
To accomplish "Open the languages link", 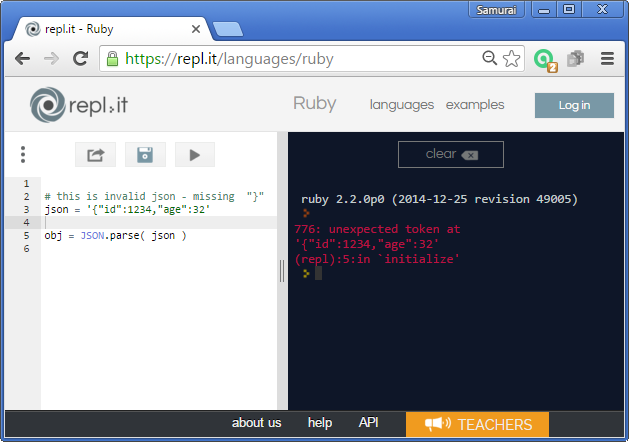I will [x=402, y=105].
